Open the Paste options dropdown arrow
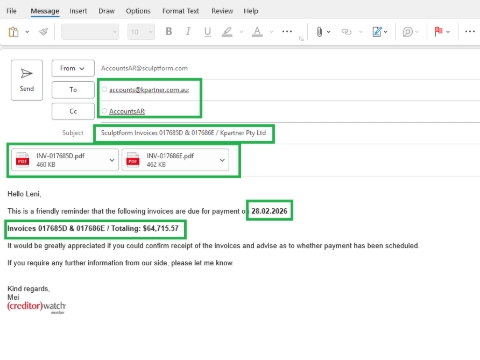This screenshot has height=360, width=480. pyautogui.click(x=27, y=32)
